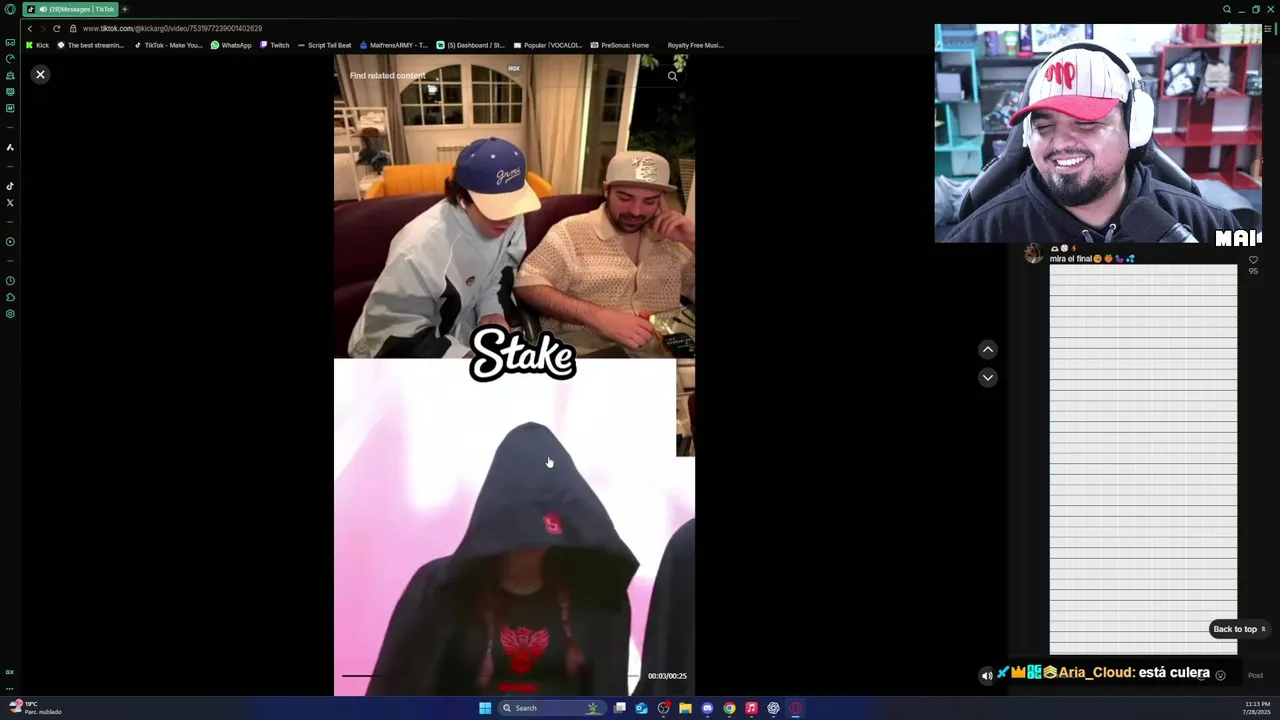Open Outlook from the taskbar
Screen dimensions: 1280x720
pyautogui.click(x=641, y=708)
